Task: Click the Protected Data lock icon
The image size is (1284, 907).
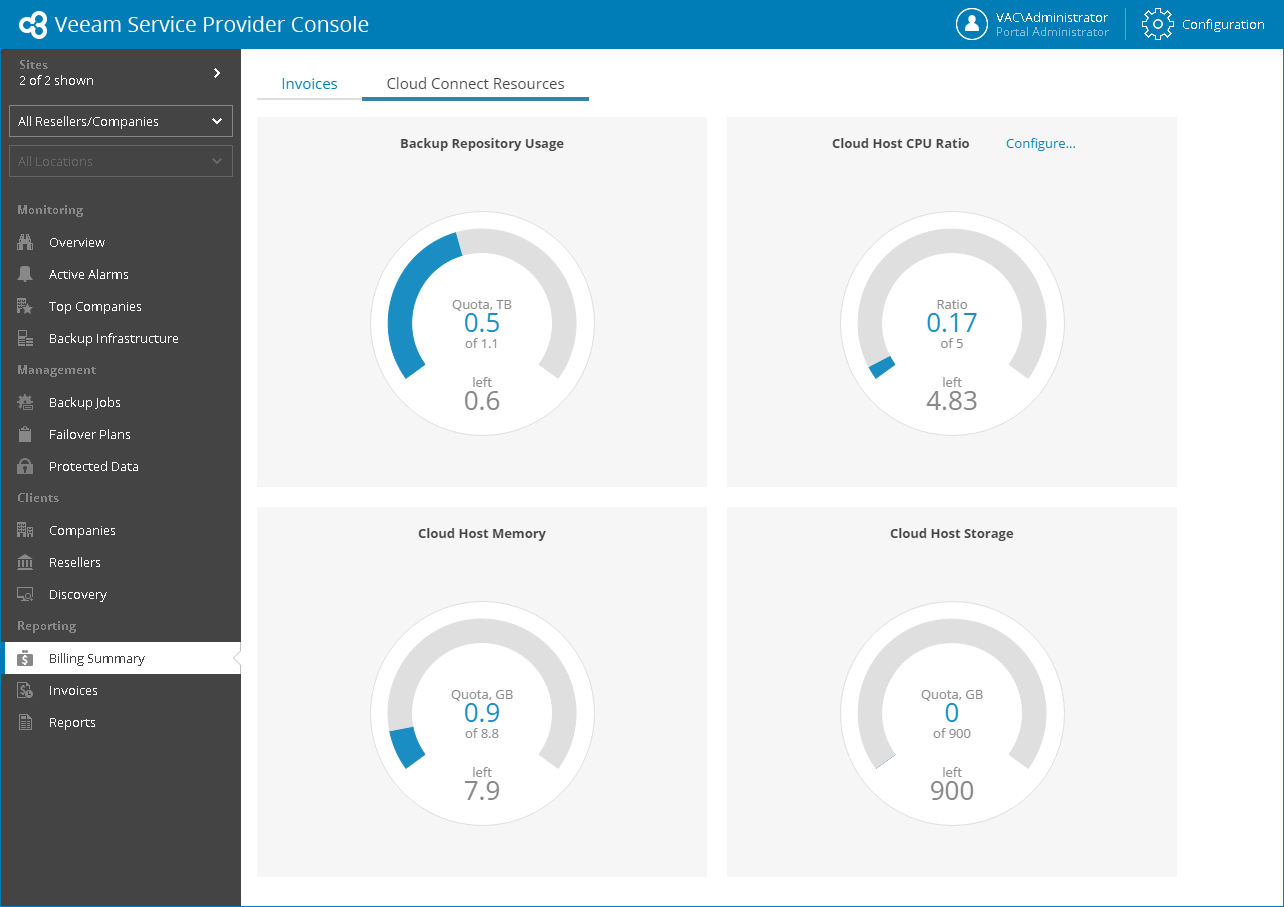Action: pos(26,466)
